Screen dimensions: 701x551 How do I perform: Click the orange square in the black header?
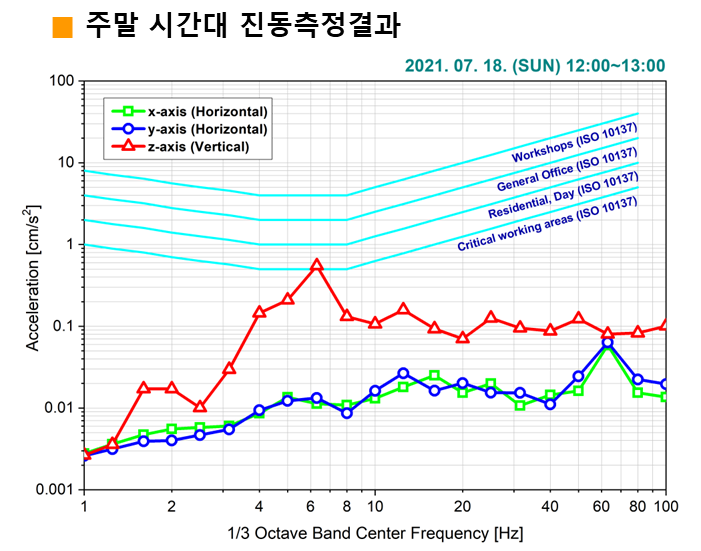coord(62,27)
